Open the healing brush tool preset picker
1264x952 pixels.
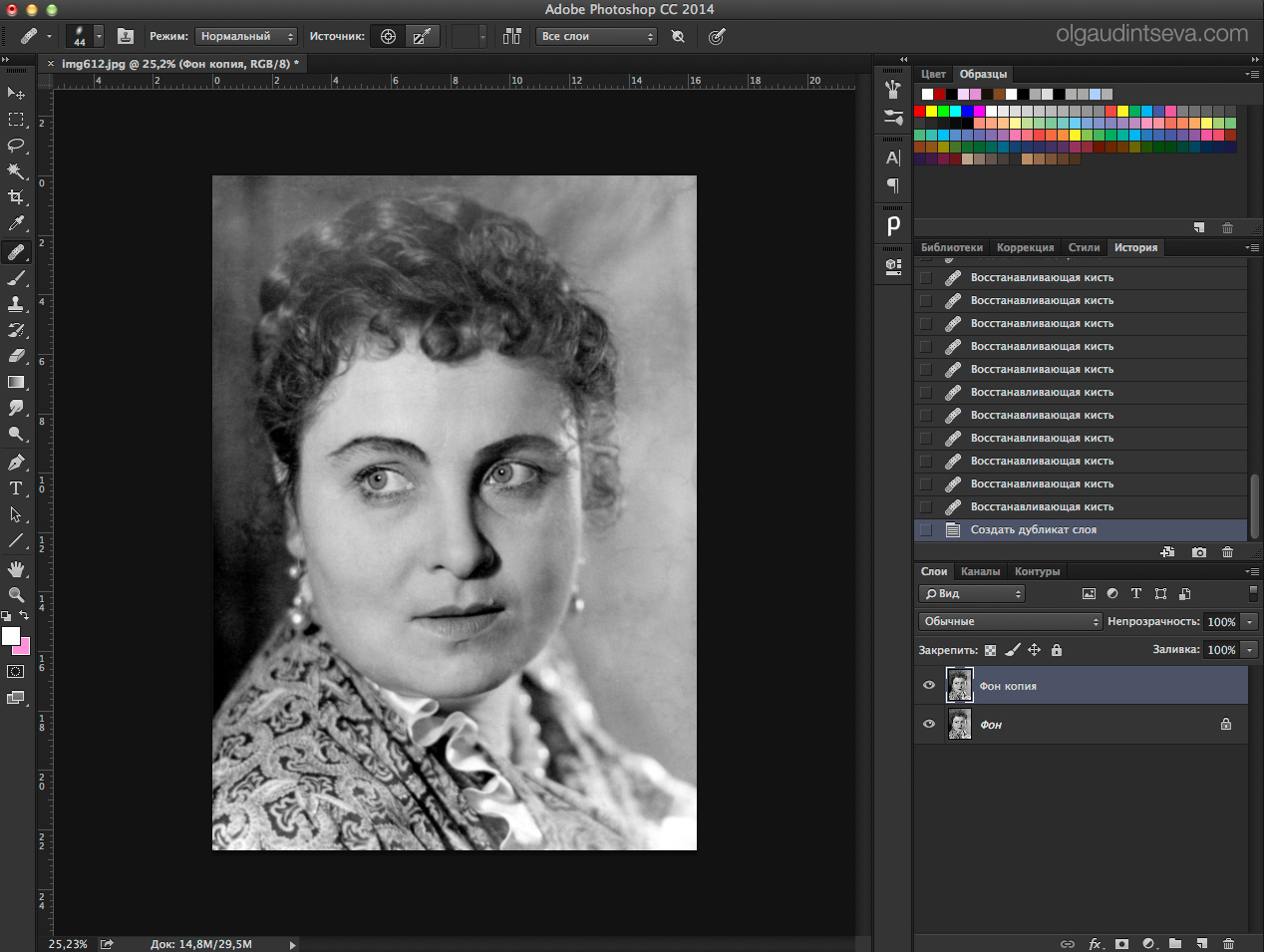click(x=35, y=36)
